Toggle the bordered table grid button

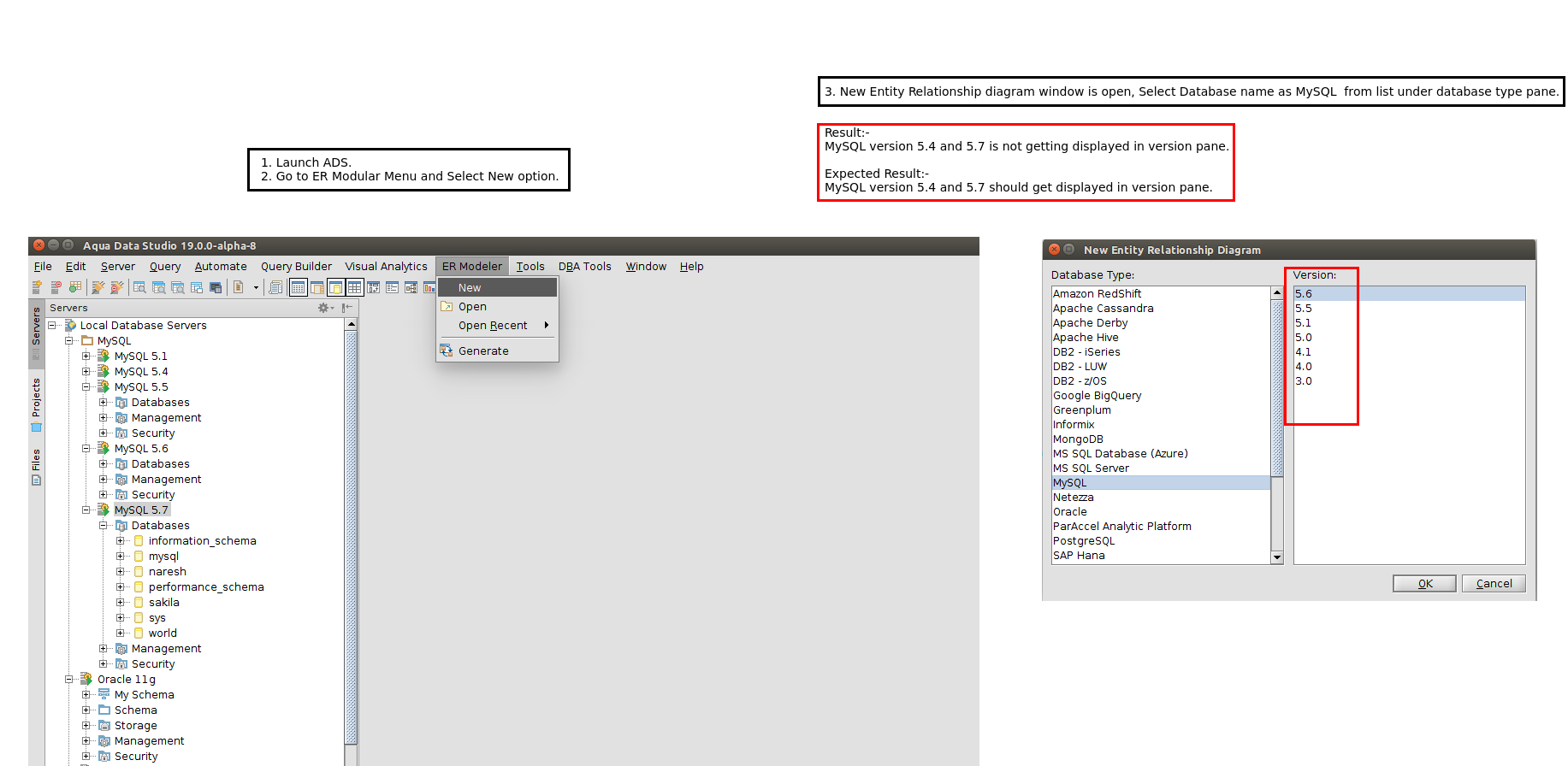(x=354, y=287)
